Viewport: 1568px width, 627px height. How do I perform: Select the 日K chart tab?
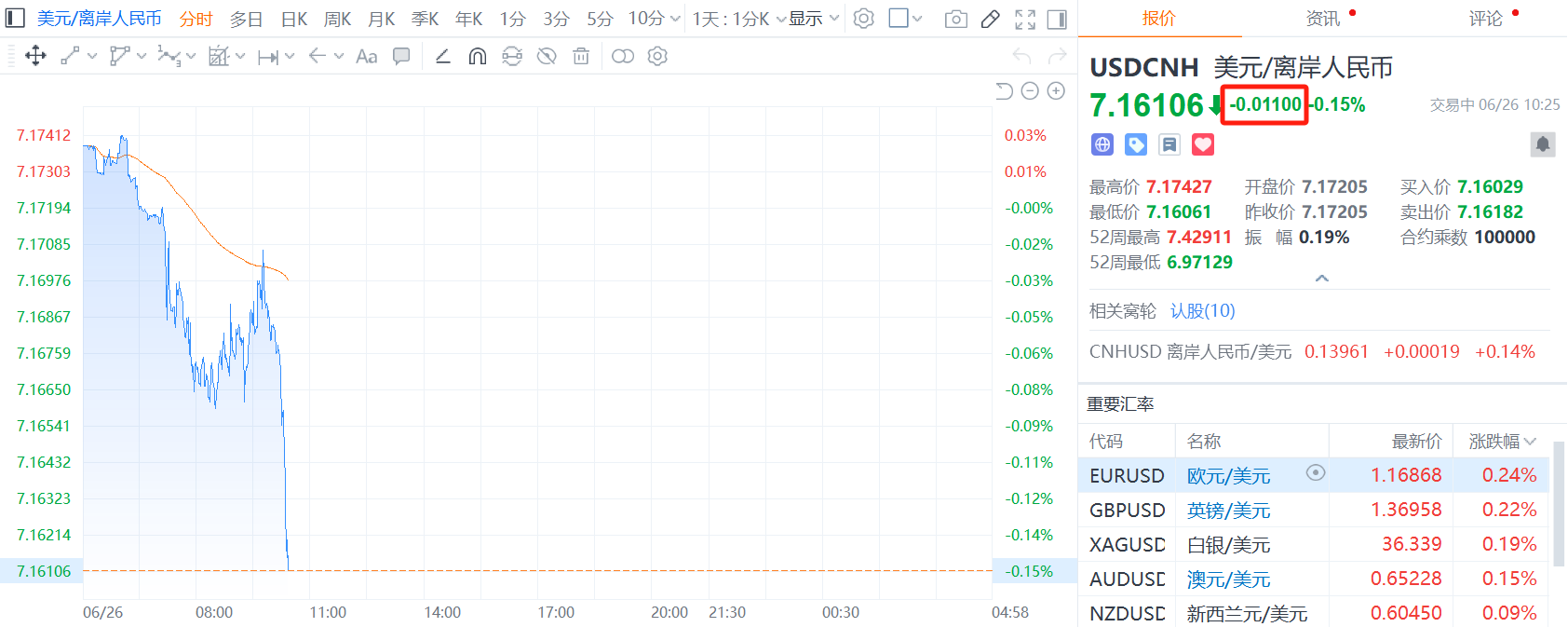(x=294, y=19)
